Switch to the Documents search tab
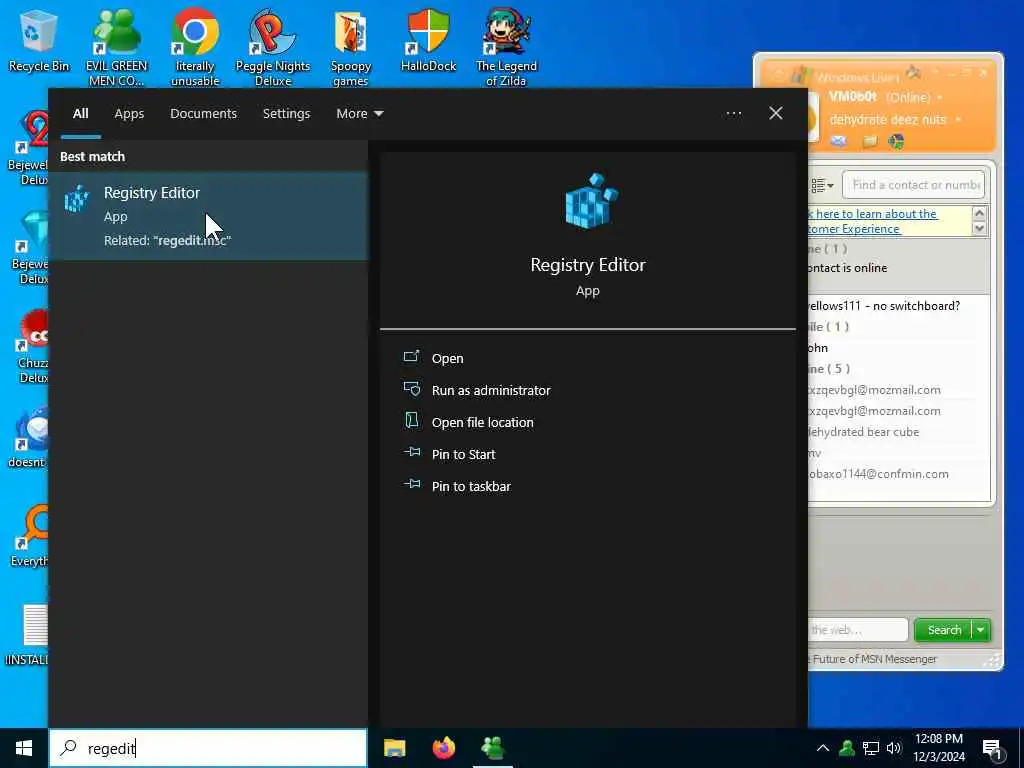This screenshot has width=1024, height=768. pyautogui.click(x=203, y=114)
